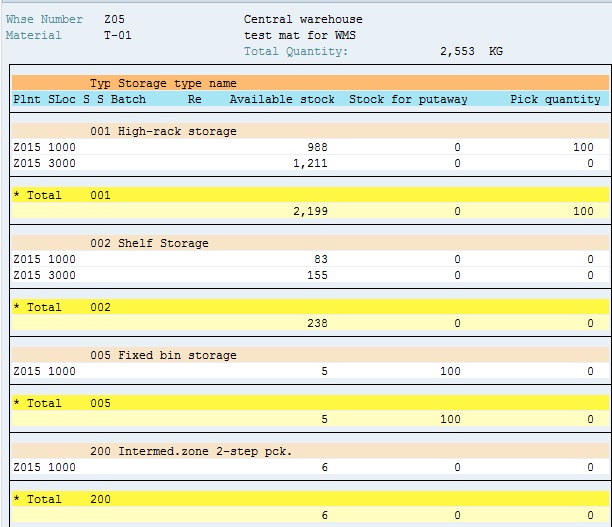Select '200 Intermed.zone 2-step pck.' group heading
The height and width of the screenshot is (527, 612).
click(x=191, y=451)
